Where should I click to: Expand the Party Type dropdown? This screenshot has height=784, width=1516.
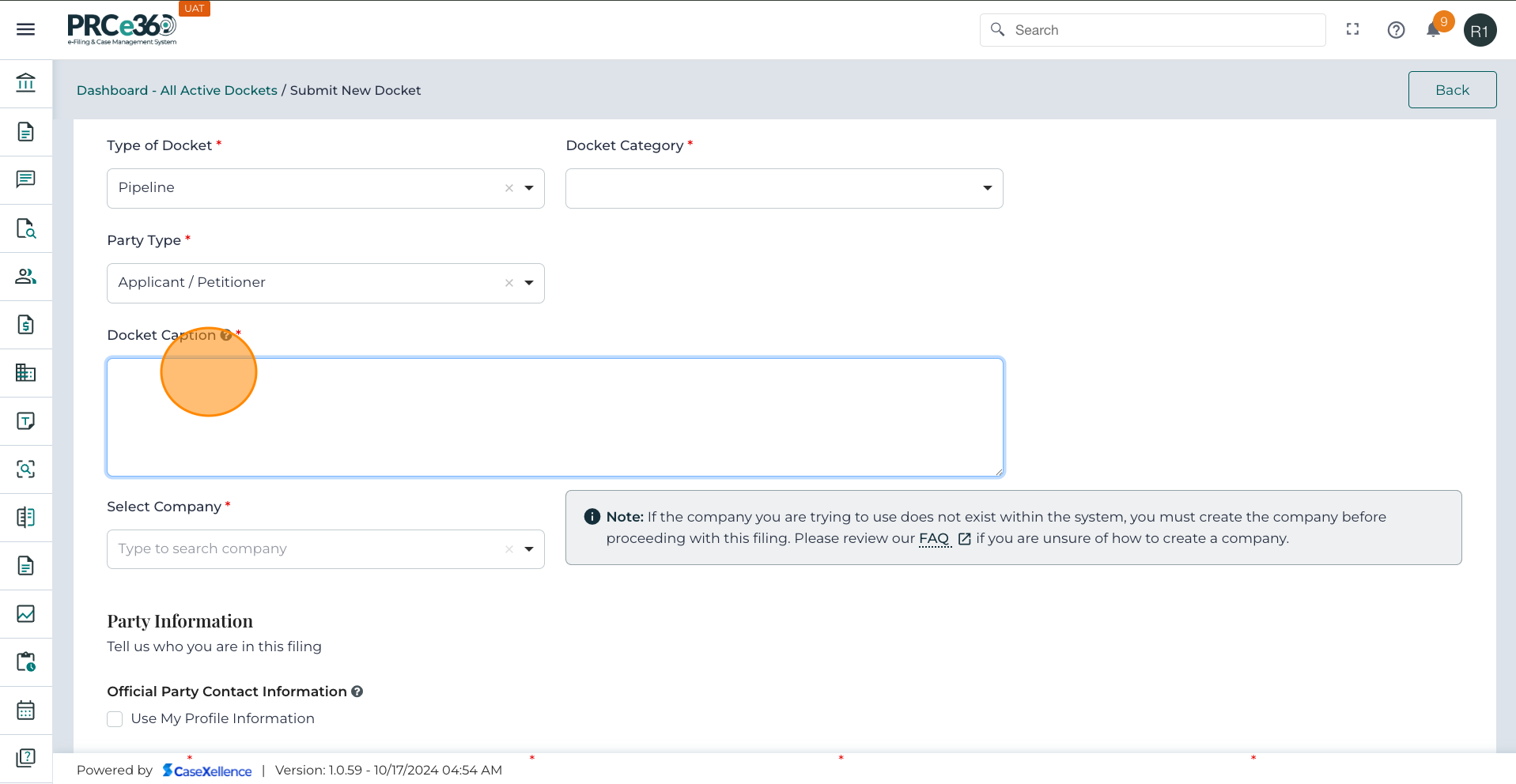pyautogui.click(x=529, y=283)
